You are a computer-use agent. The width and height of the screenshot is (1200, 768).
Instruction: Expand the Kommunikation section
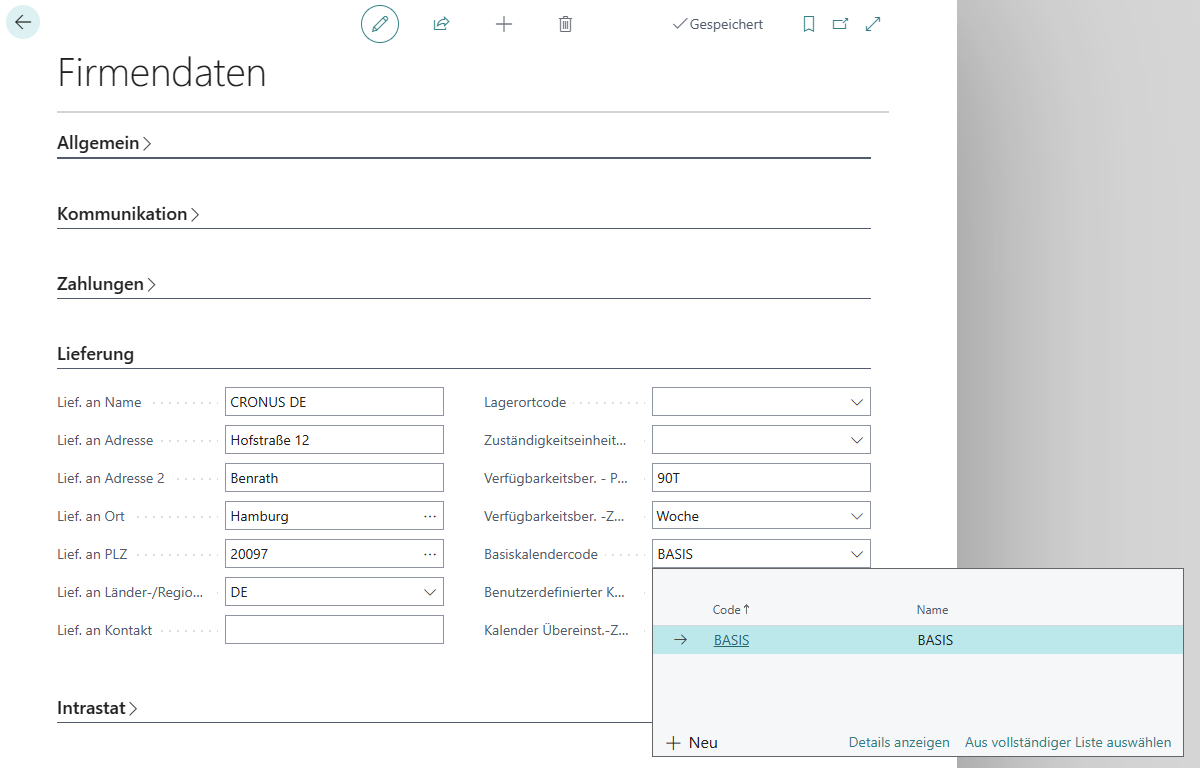128,214
